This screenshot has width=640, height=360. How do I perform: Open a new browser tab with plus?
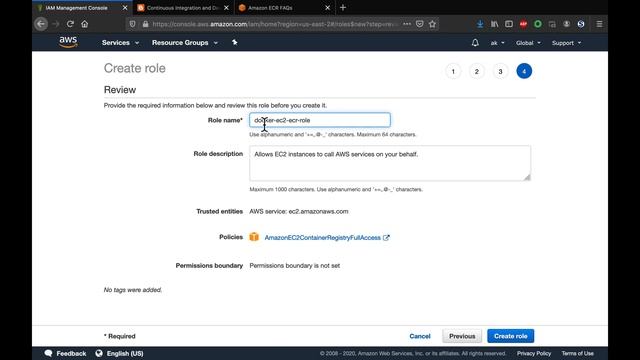pyautogui.click(x=343, y=7)
